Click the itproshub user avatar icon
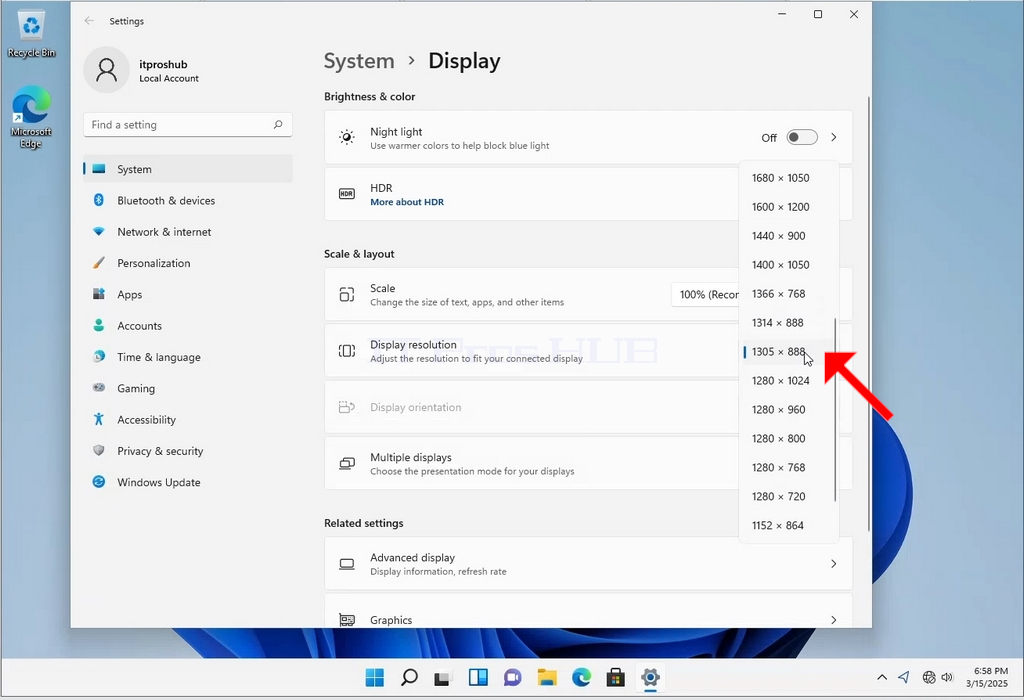Screen dimensions: 1024x700 (106, 70)
